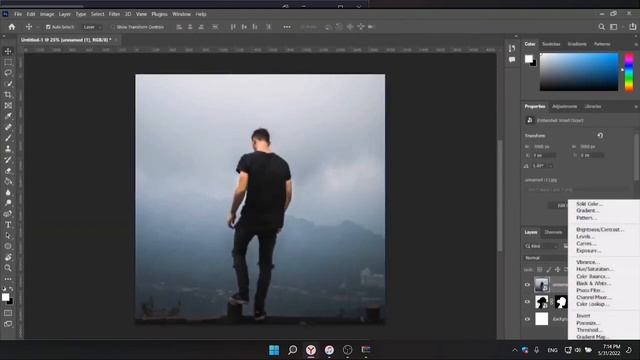
Task: Select the Lasso tool
Action: pos(8,73)
